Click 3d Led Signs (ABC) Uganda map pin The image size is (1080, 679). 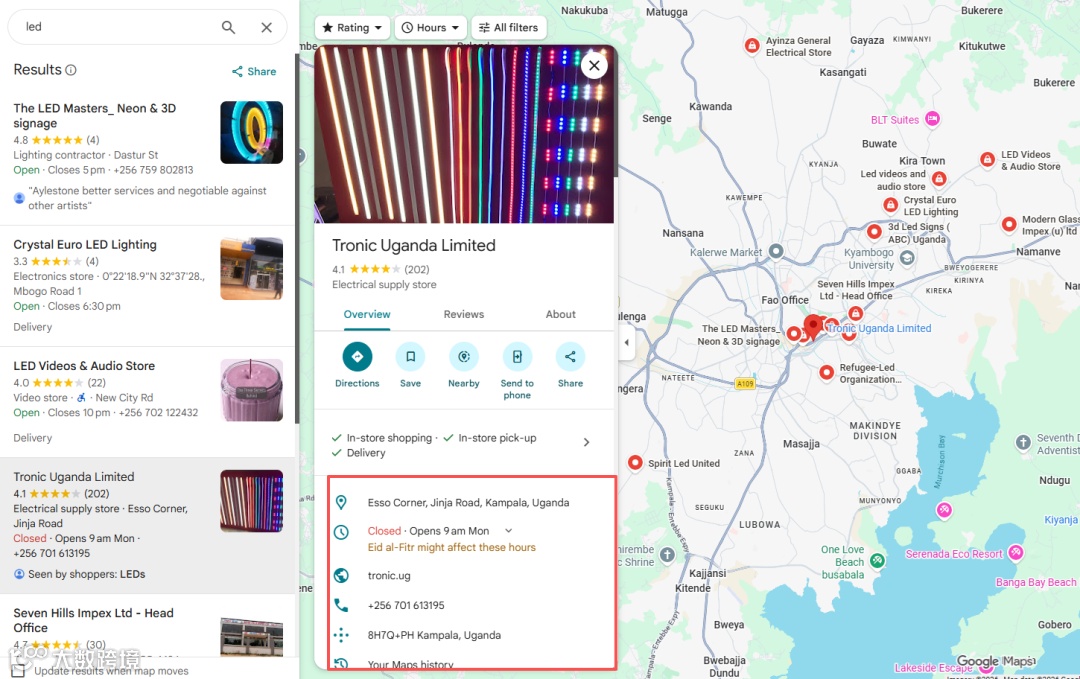[x=874, y=231]
